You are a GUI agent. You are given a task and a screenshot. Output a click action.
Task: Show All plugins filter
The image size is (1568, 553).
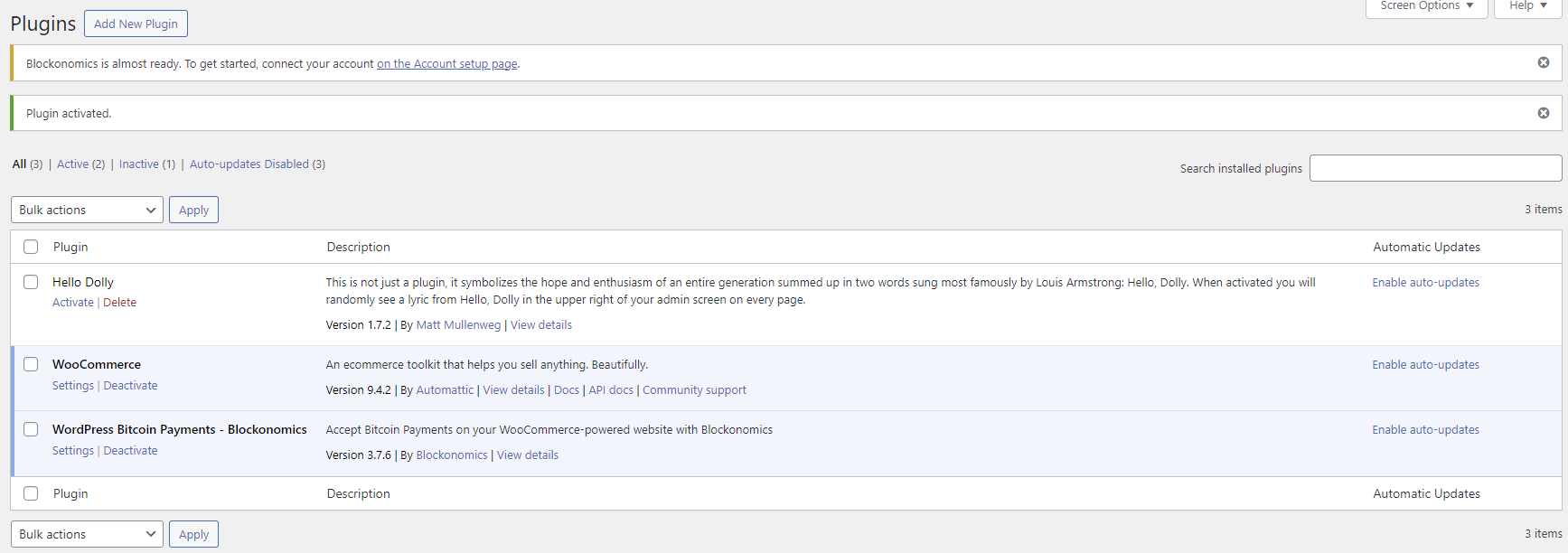point(27,164)
